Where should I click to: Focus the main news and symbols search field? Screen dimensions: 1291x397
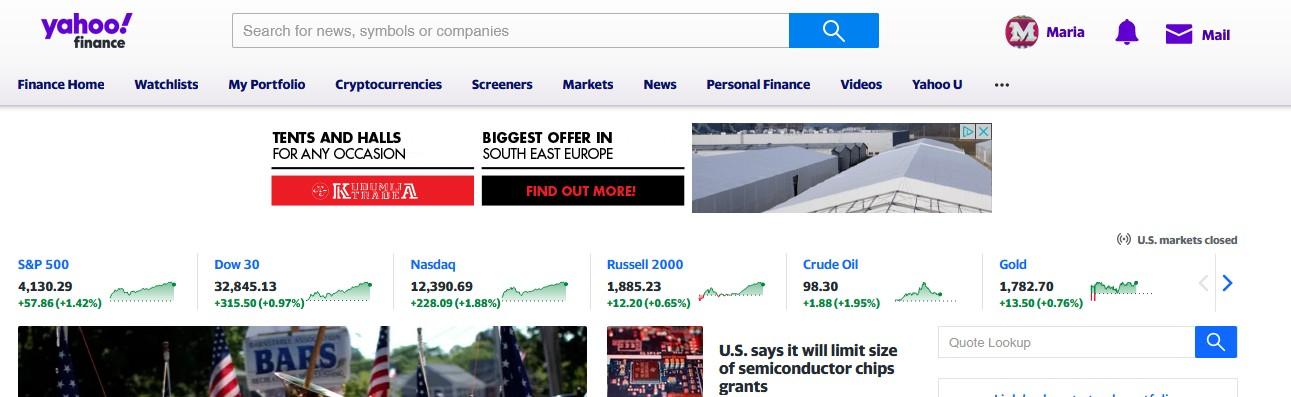(x=510, y=30)
